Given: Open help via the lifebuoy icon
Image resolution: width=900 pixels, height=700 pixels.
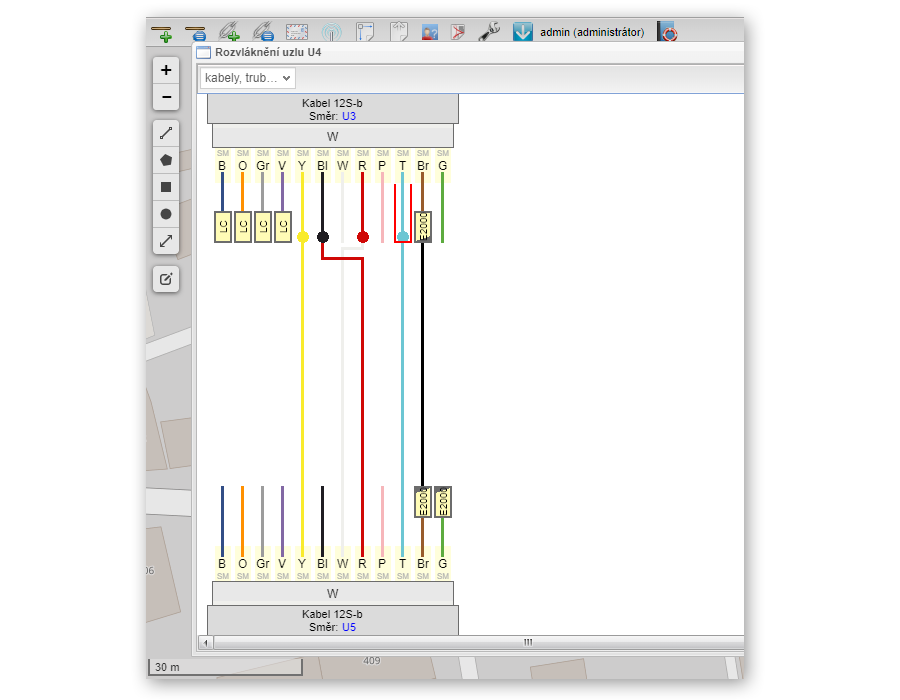Looking at the screenshot, I should (668, 32).
